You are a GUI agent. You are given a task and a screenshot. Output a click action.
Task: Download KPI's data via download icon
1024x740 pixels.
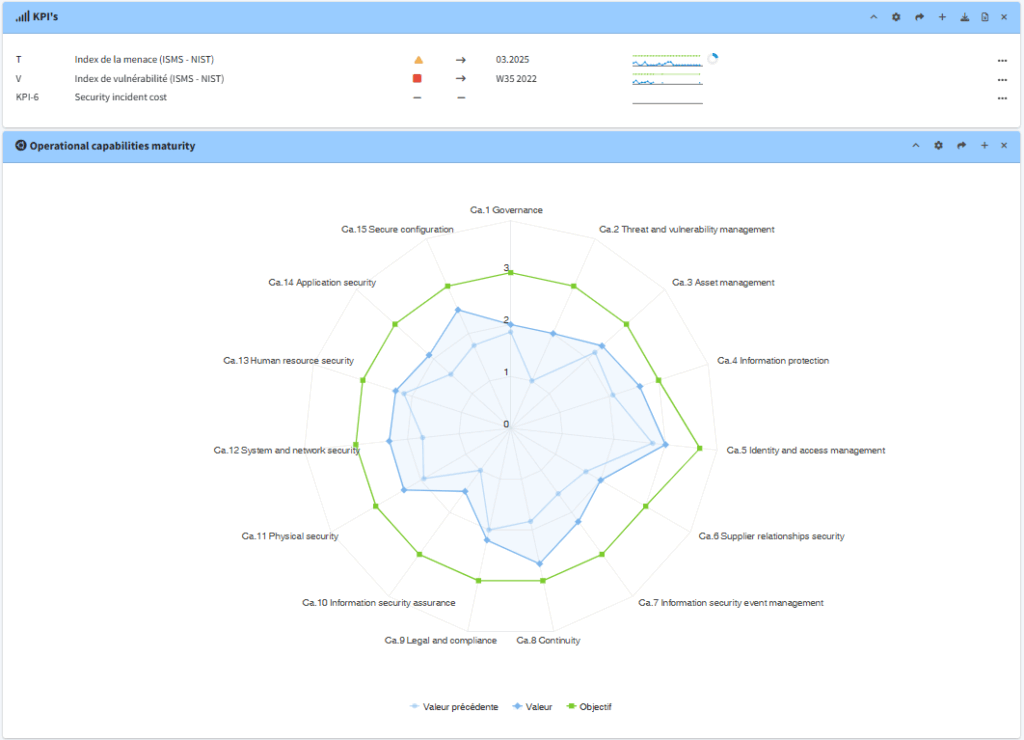[x=964, y=17]
